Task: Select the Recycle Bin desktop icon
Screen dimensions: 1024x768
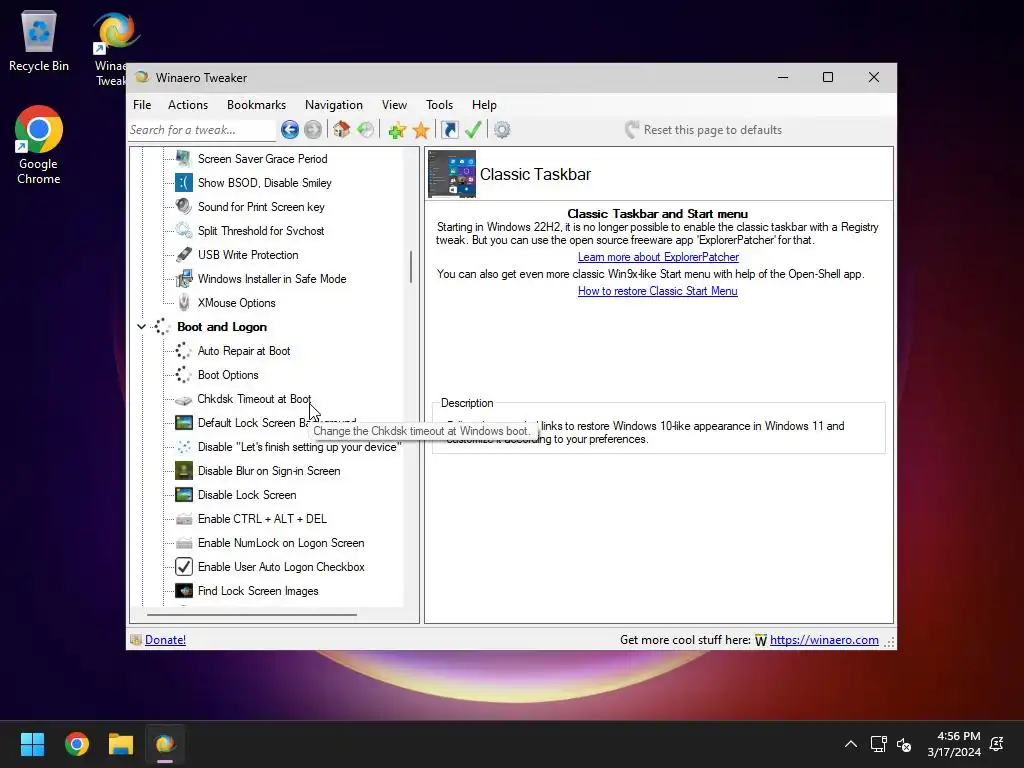Action: coord(39,42)
